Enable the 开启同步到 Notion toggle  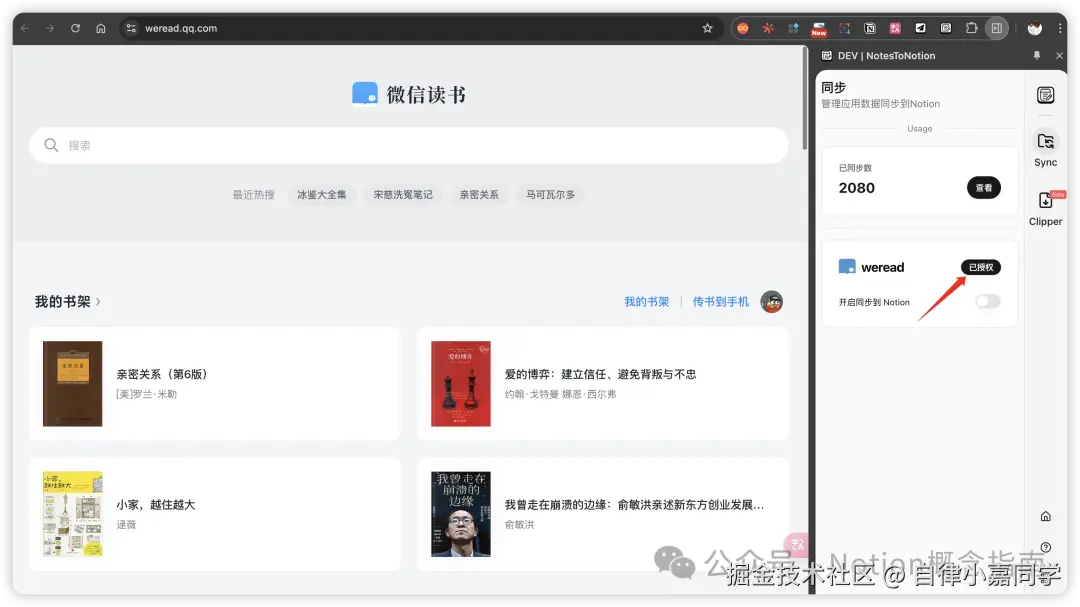[x=988, y=302]
